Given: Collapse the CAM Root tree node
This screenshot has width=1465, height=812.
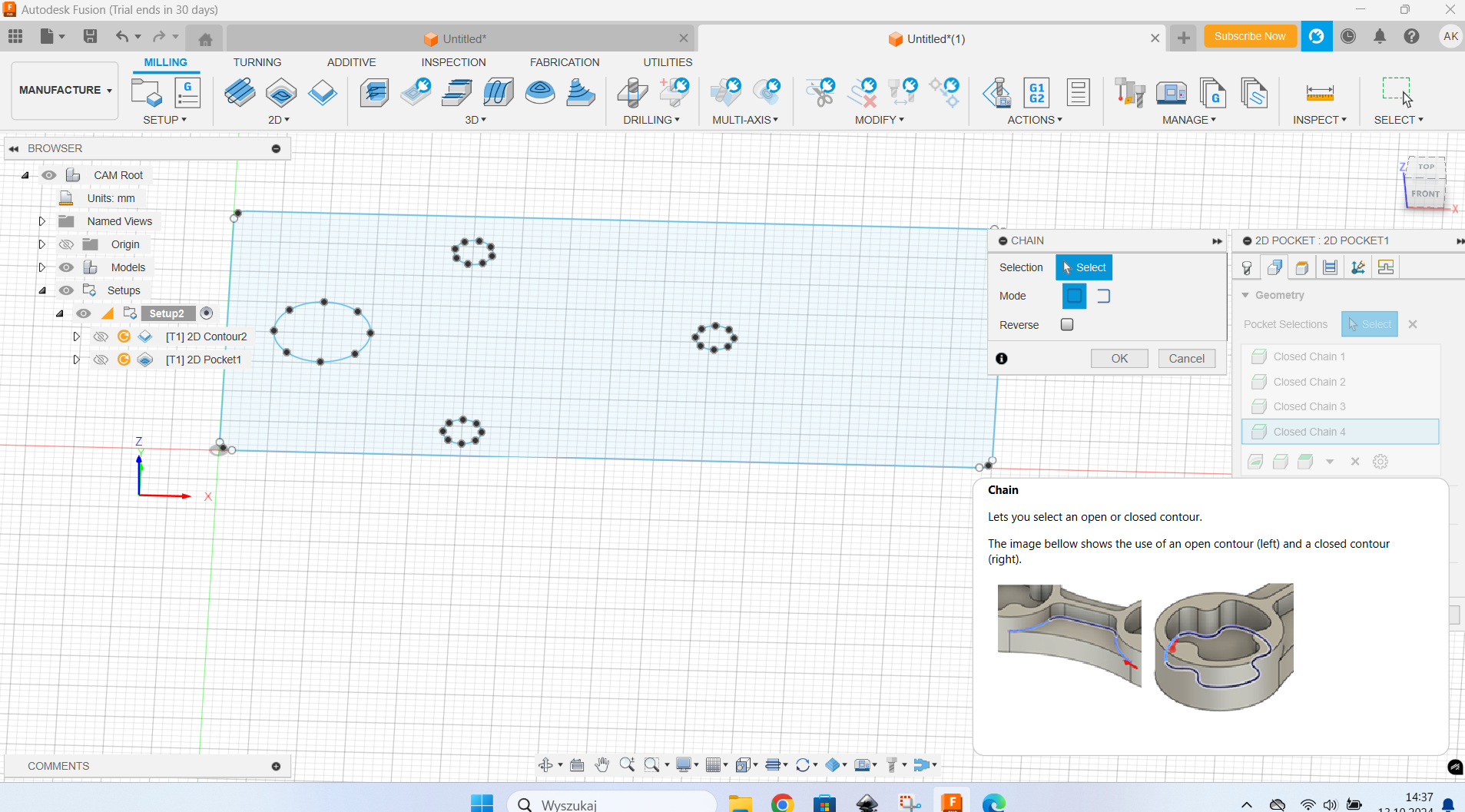Looking at the screenshot, I should [25, 175].
